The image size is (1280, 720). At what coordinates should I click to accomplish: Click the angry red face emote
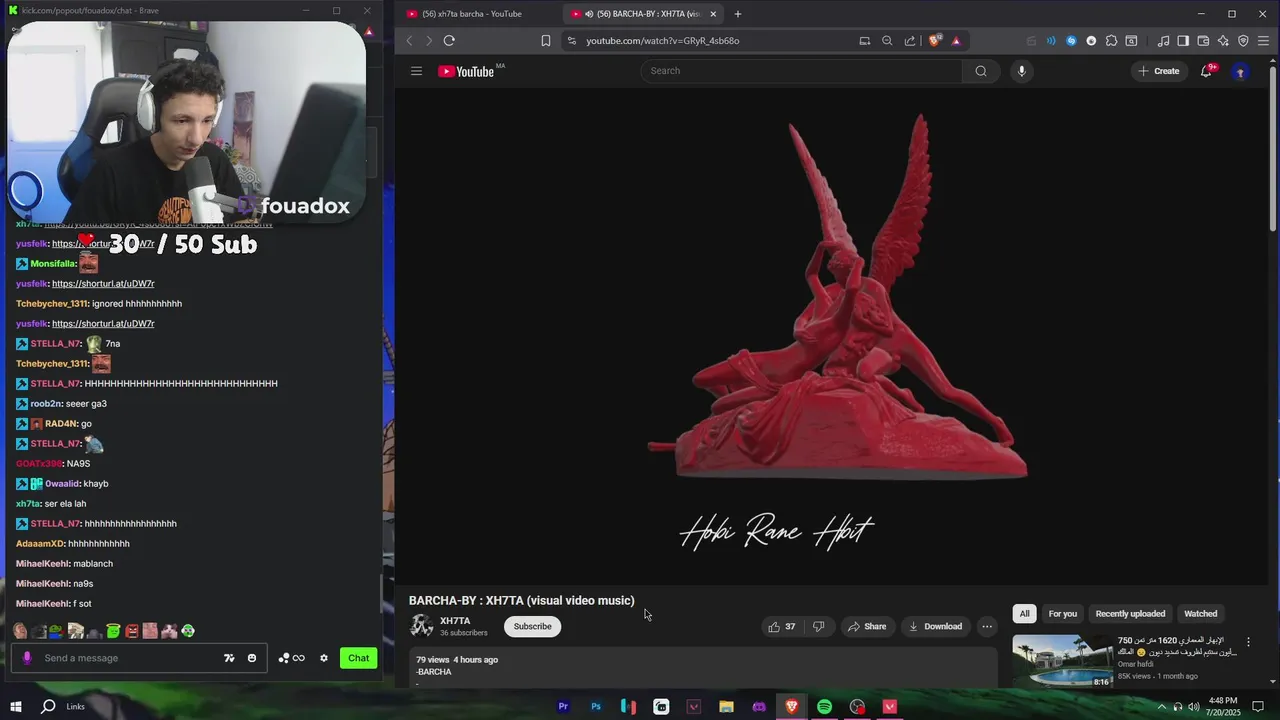pos(132,631)
